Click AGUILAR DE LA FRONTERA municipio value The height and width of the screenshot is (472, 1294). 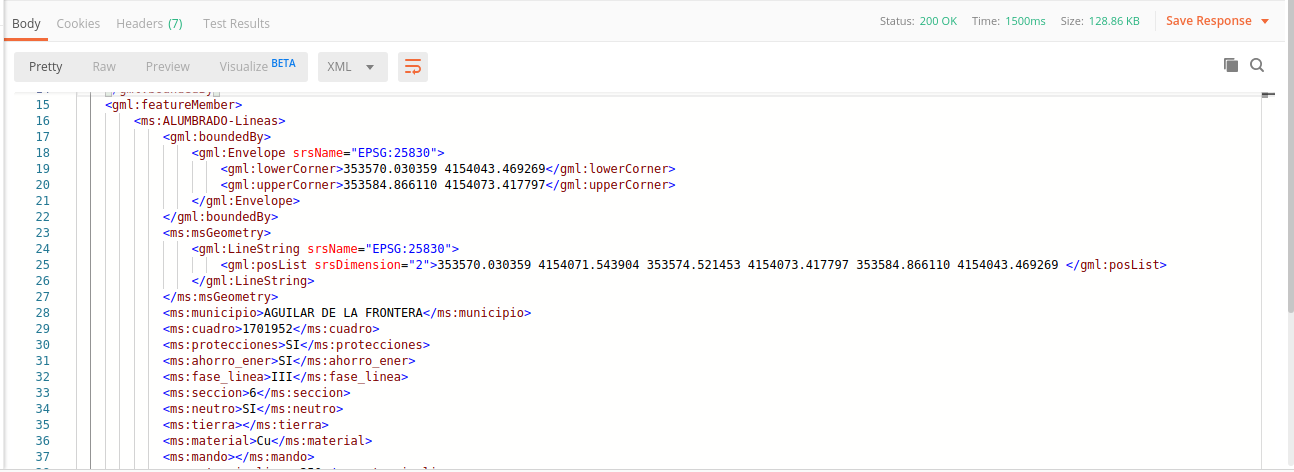coord(343,313)
